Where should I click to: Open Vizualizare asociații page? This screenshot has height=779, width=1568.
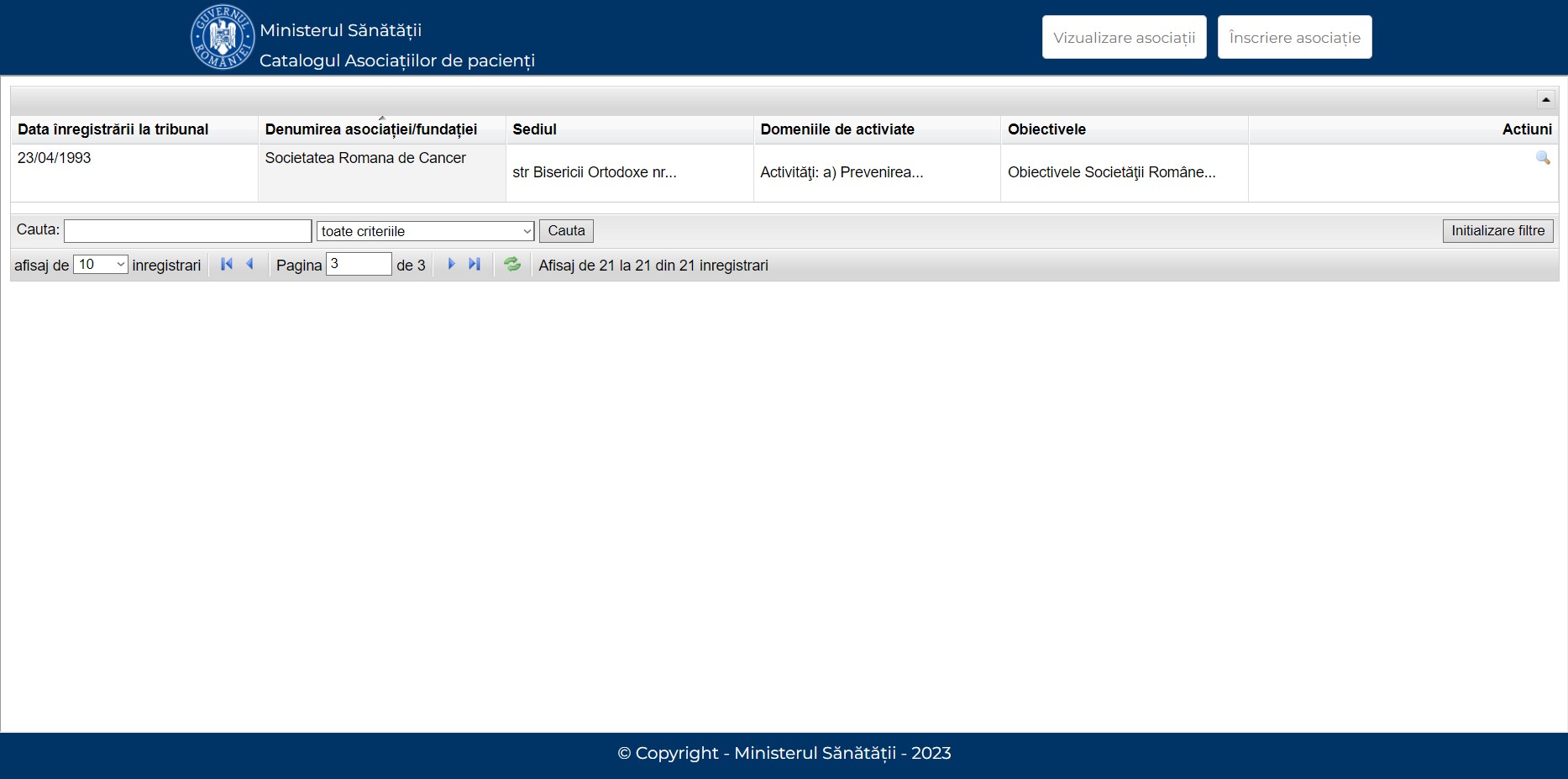pos(1124,37)
